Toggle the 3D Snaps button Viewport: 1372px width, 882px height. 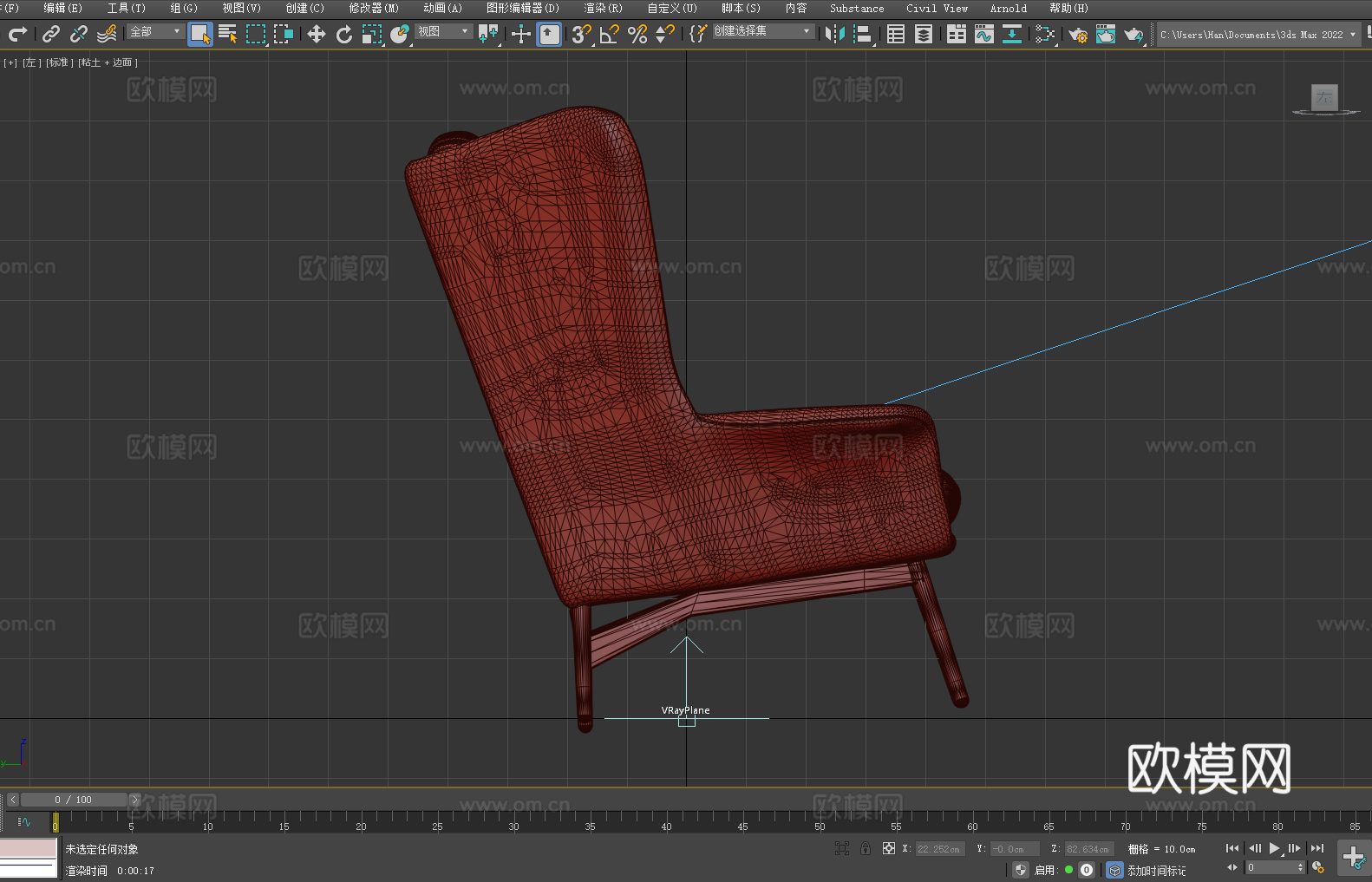point(582,34)
